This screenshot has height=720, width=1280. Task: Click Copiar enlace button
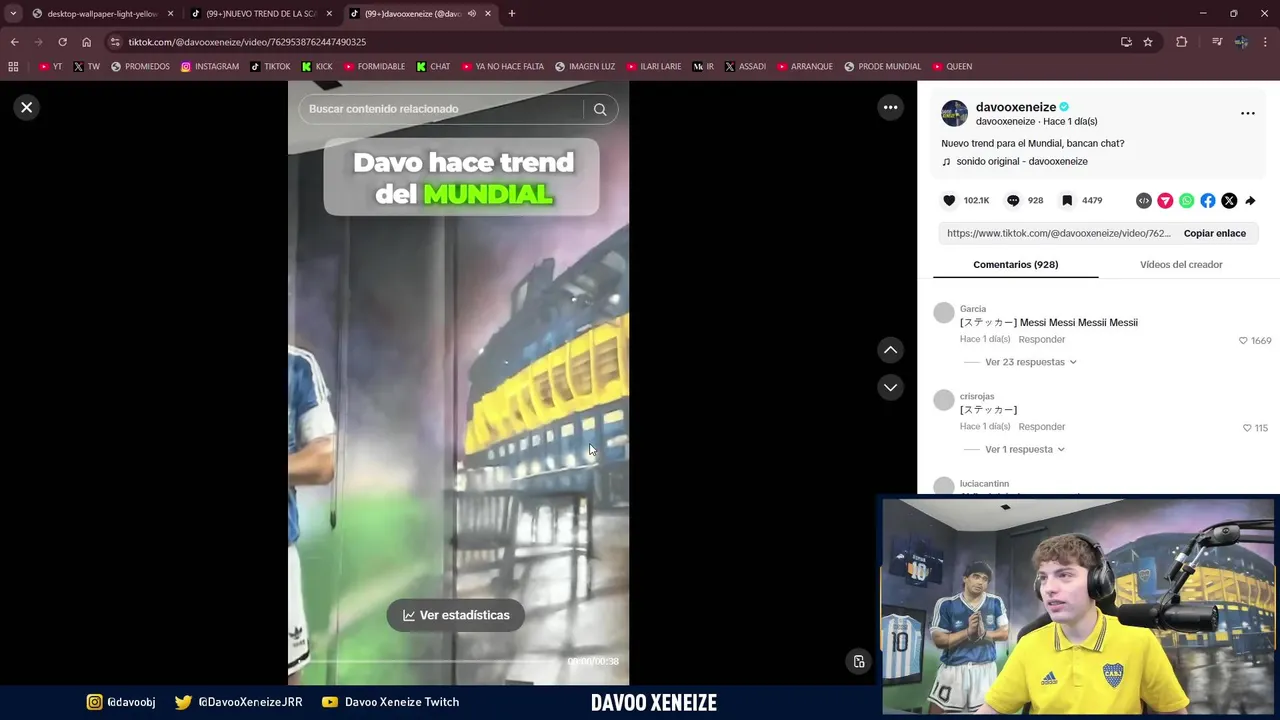pos(1214,233)
